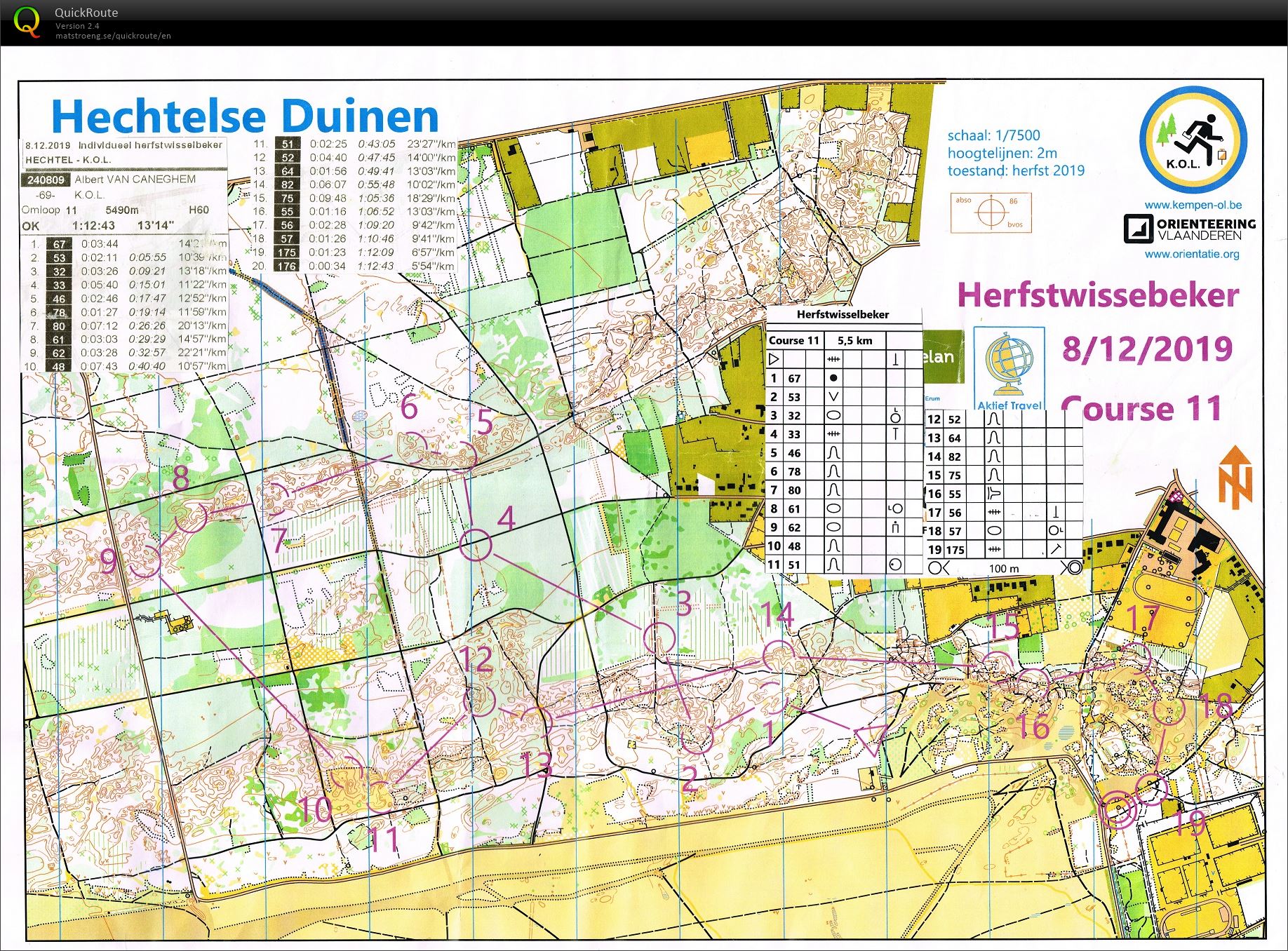Select the Version 2.4 text
The height and width of the screenshot is (951, 1288).
pyautogui.click(x=77, y=26)
